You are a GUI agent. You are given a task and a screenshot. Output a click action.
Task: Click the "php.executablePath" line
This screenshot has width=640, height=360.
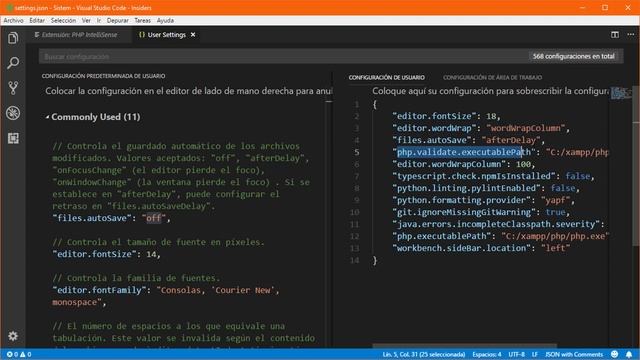point(500,236)
